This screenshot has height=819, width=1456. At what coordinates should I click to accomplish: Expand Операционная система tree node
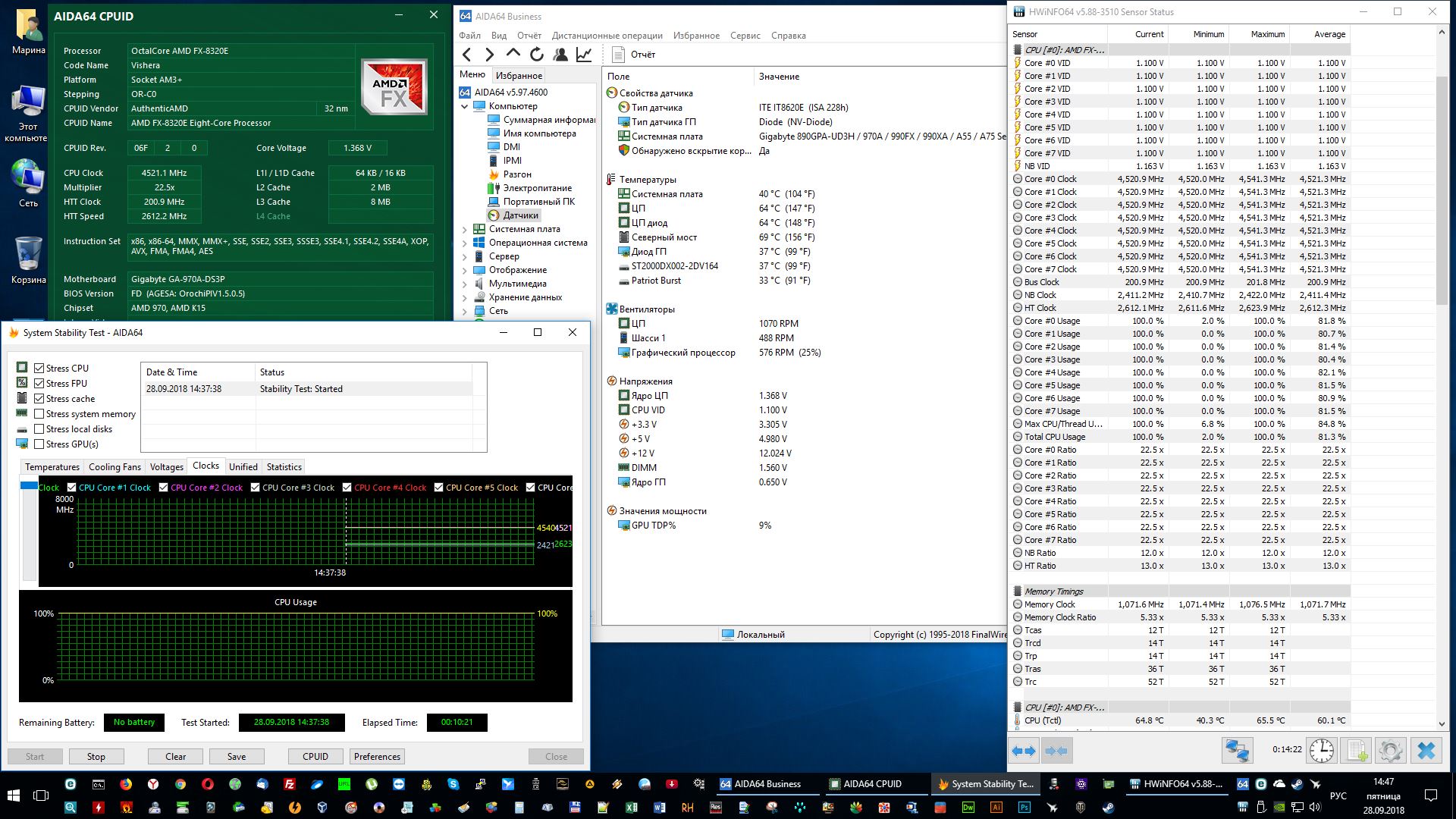click(x=465, y=243)
